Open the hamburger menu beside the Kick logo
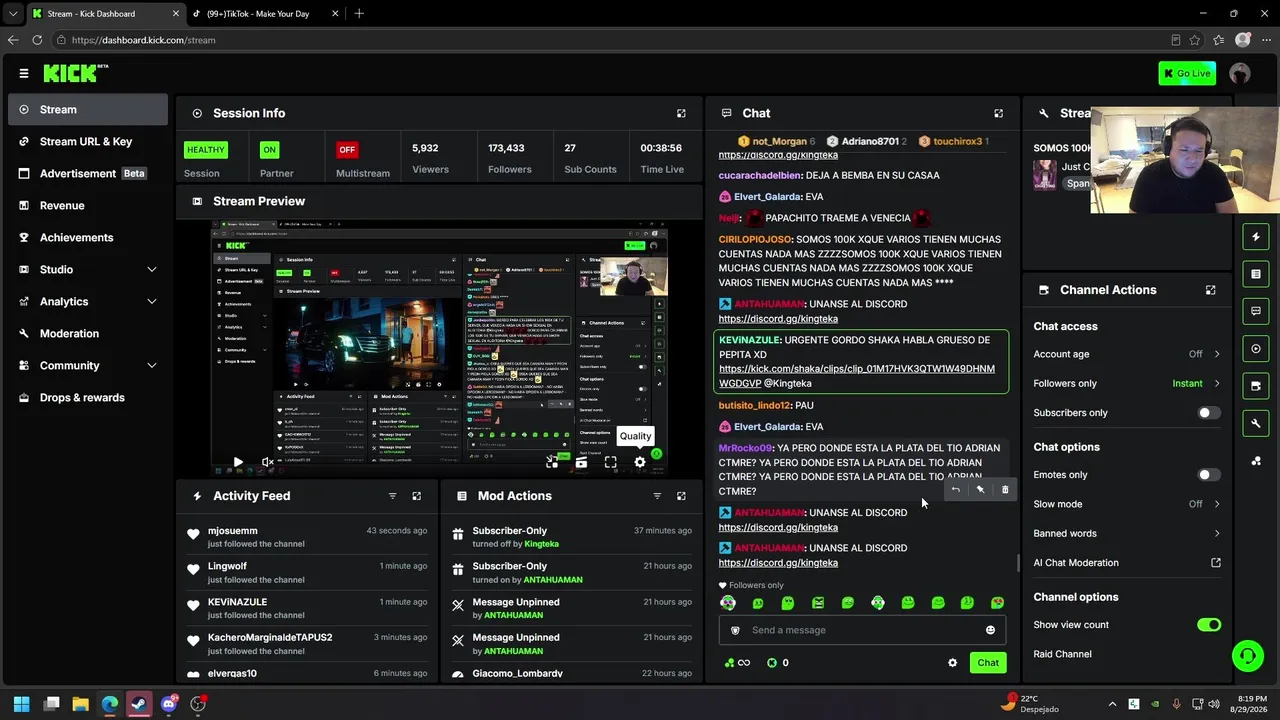Viewport: 1280px width, 720px height. (x=24, y=73)
